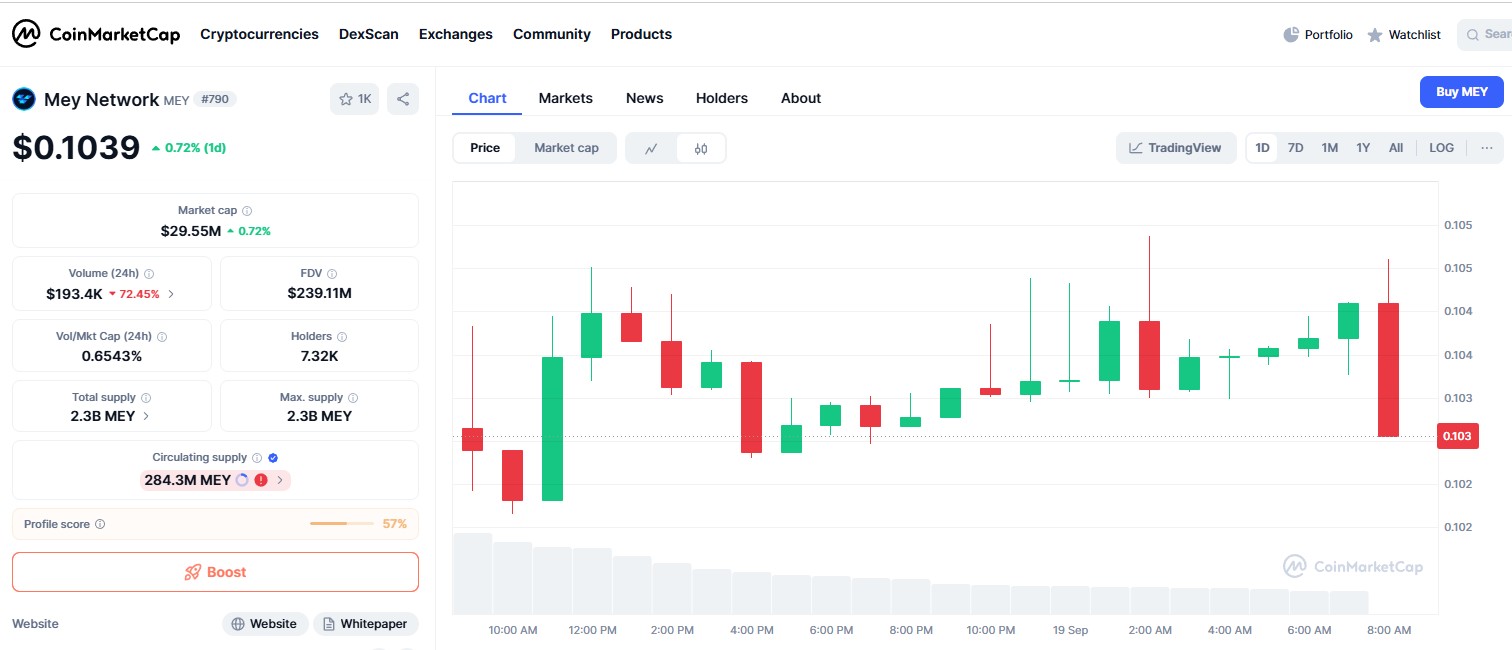Click the Mey Network coin icon
The height and width of the screenshot is (650, 1512).
click(23, 99)
